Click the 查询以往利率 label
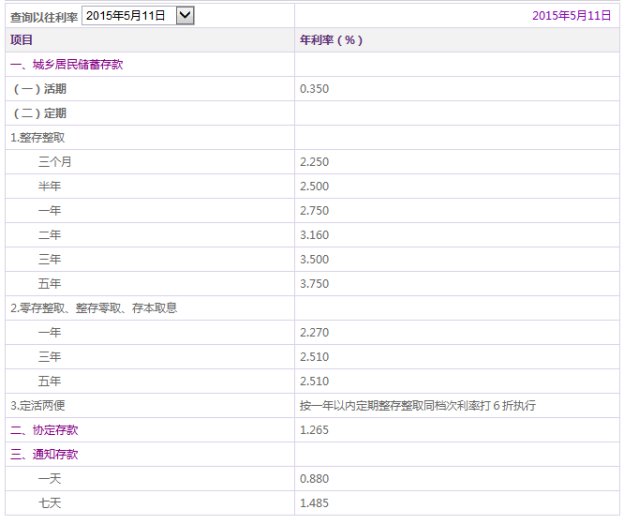The width and height of the screenshot is (625, 520). click(44, 17)
